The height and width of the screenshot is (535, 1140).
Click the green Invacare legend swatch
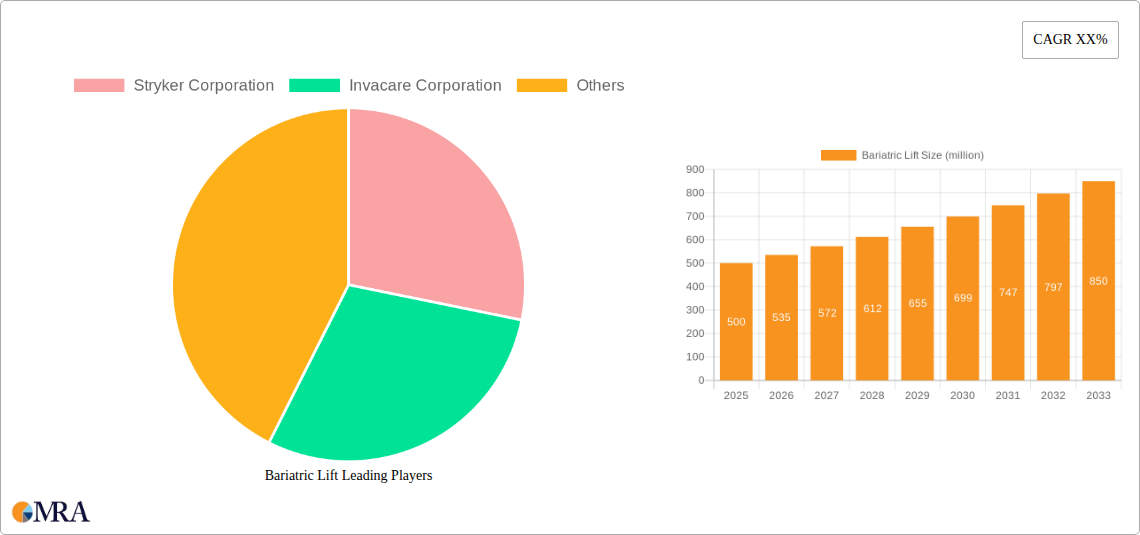pos(314,85)
